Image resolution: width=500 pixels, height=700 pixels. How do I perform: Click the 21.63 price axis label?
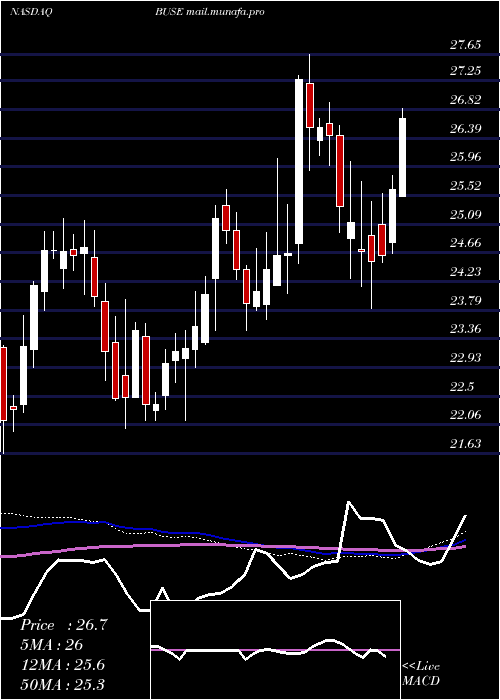click(x=465, y=443)
